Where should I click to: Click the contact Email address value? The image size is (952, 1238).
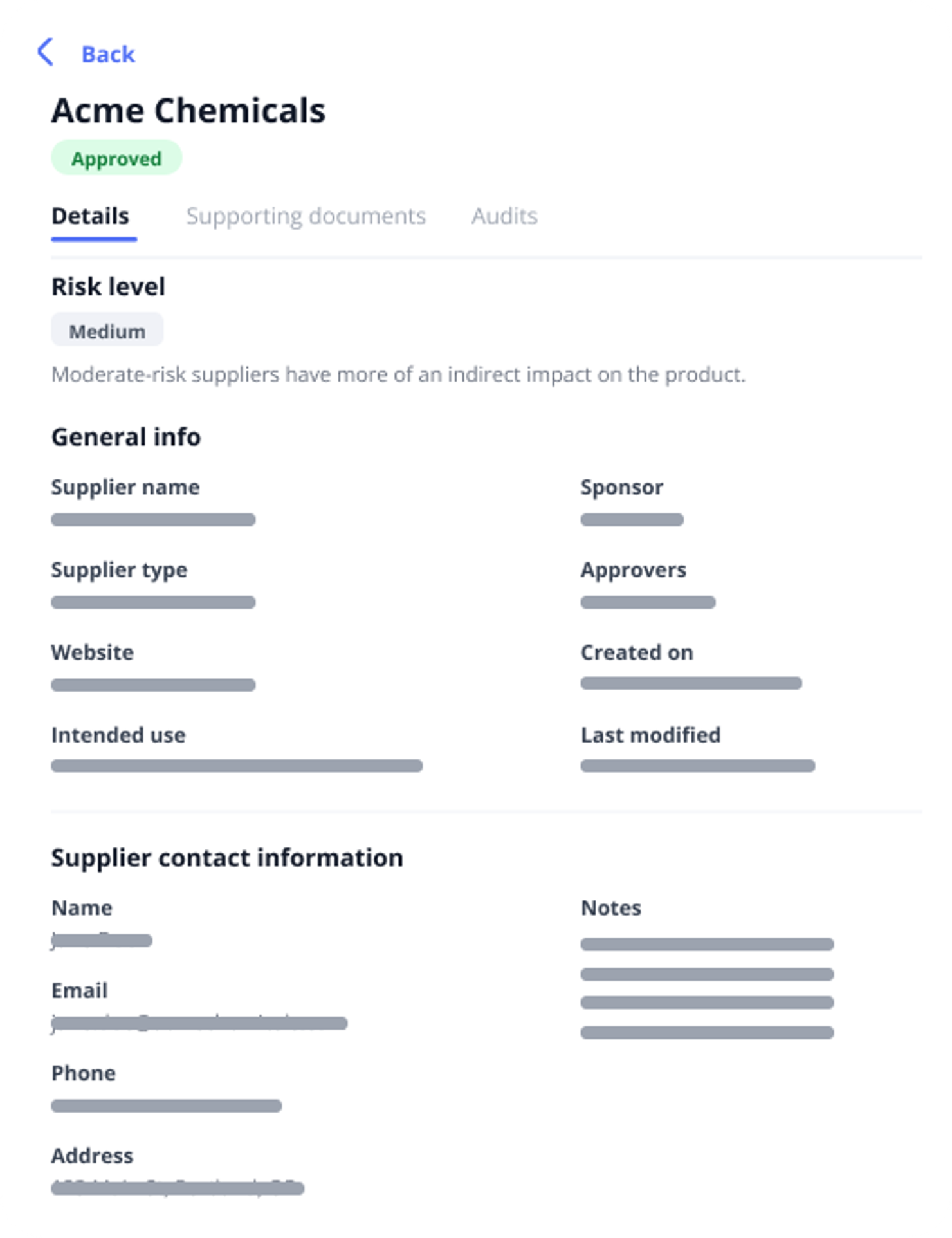click(199, 1023)
